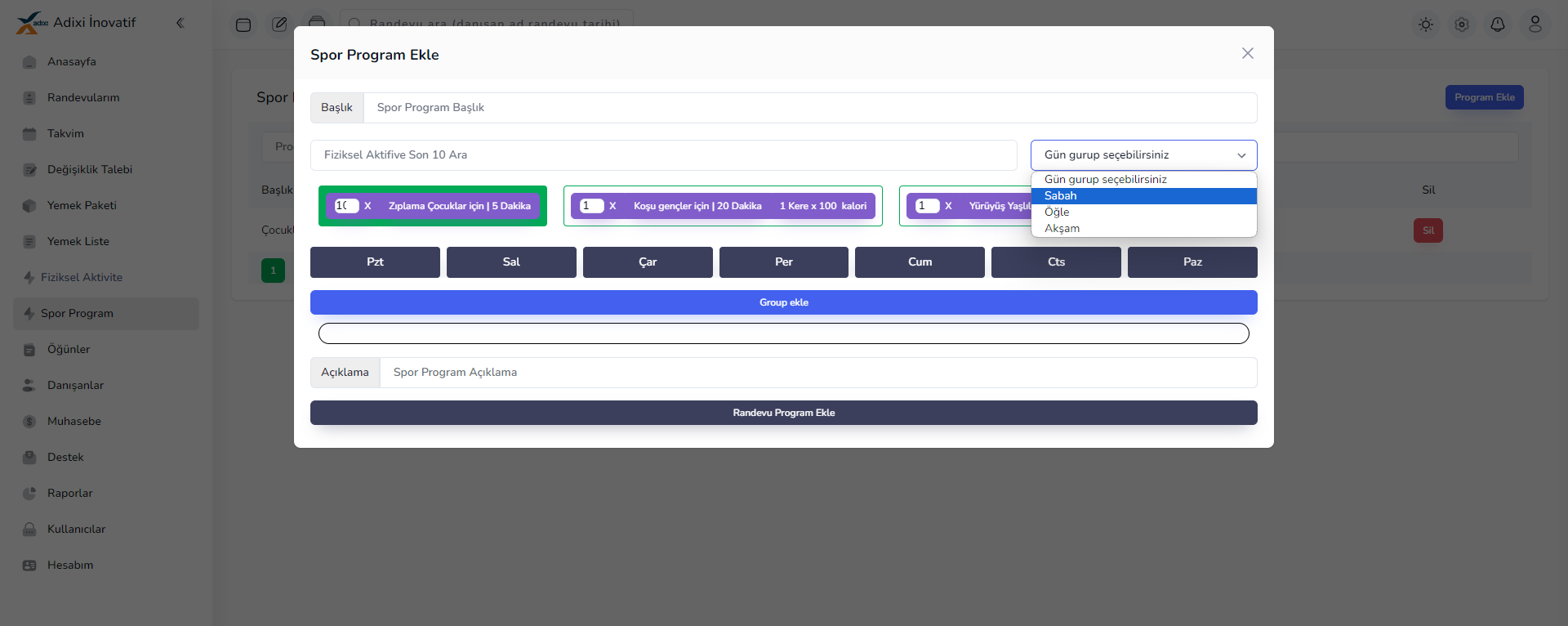
Task: Click the Spor Program Başlık input field
Action: coord(810,108)
